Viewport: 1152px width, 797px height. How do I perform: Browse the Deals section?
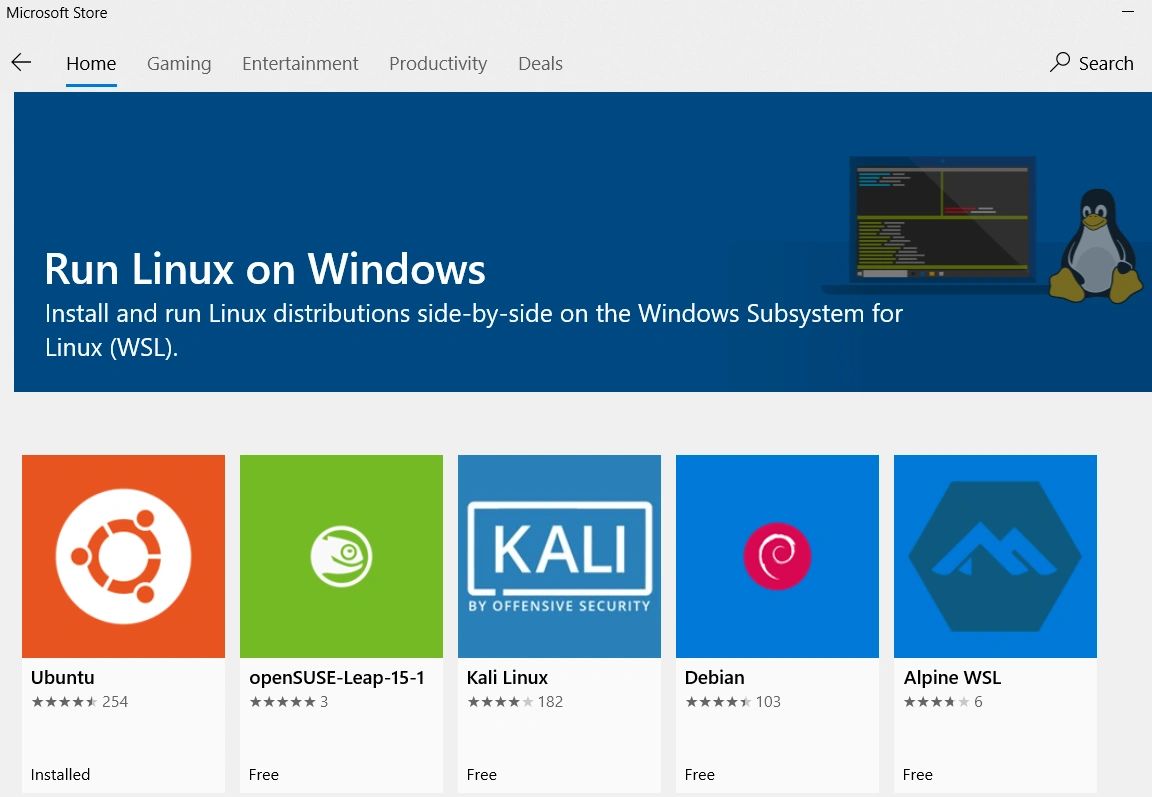pos(540,63)
